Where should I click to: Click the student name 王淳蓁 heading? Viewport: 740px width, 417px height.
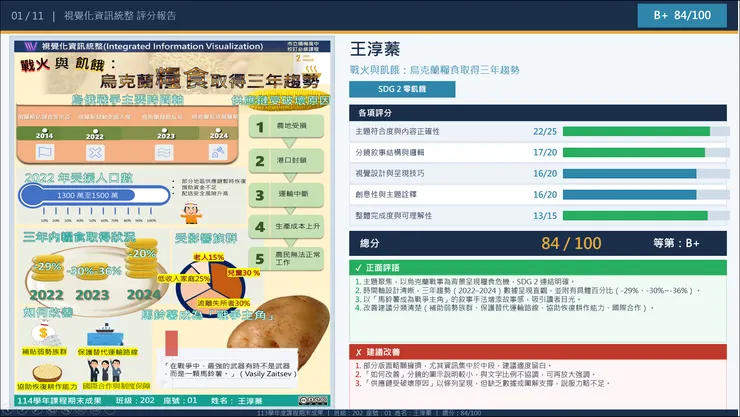[x=375, y=49]
